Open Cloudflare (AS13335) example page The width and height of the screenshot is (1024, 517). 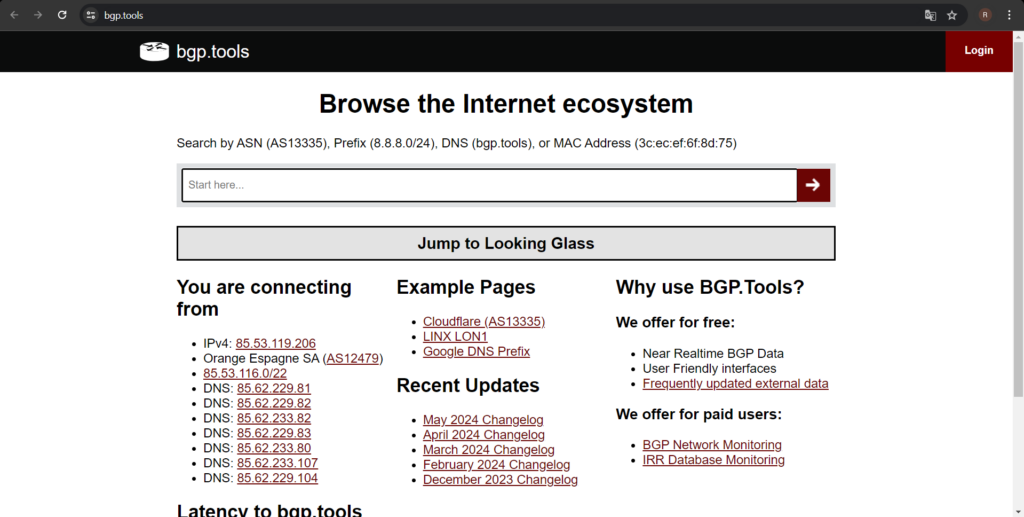(484, 322)
